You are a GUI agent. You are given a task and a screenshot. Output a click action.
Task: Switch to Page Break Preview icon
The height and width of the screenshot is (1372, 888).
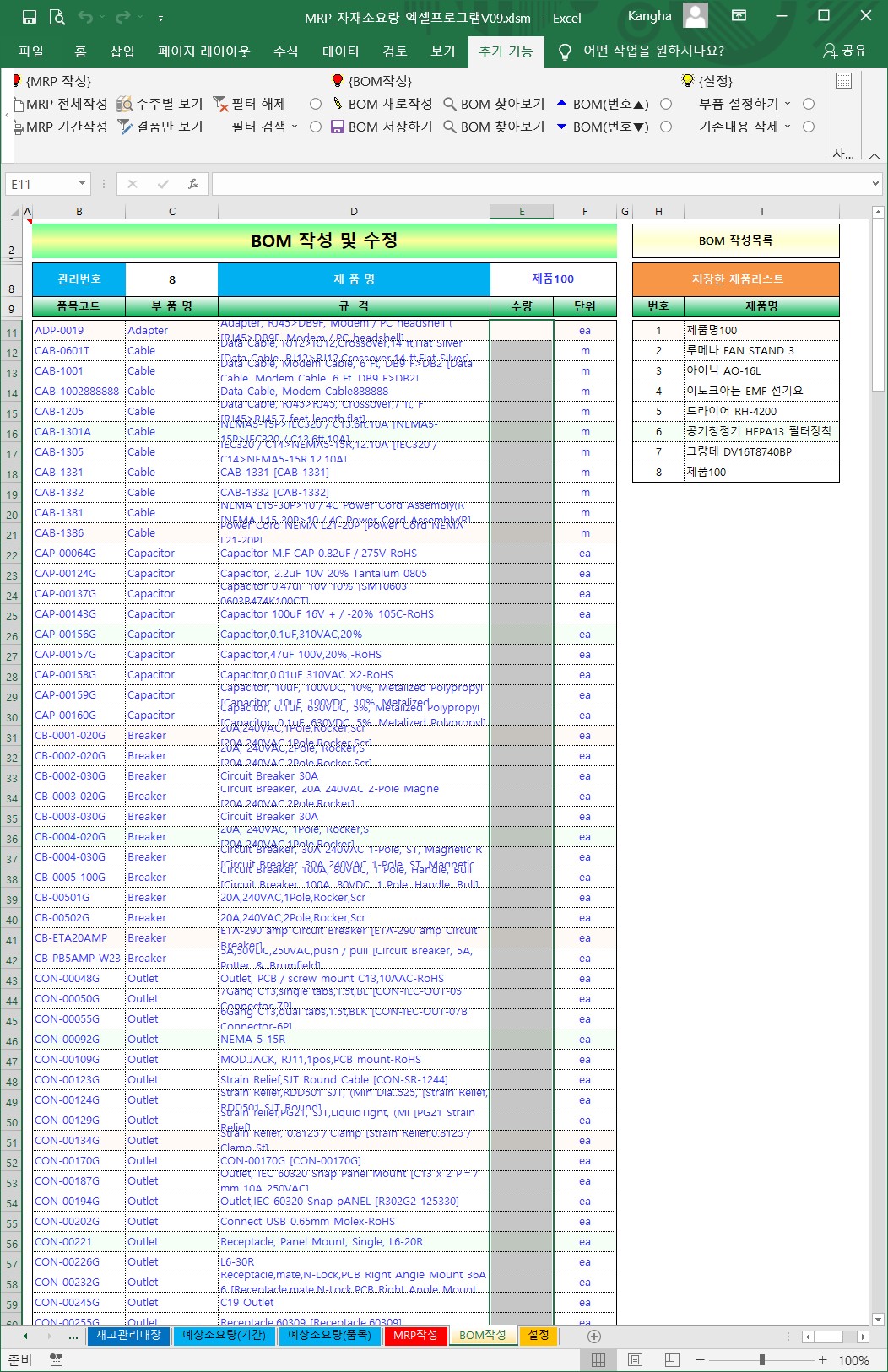tap(672, 1359)
